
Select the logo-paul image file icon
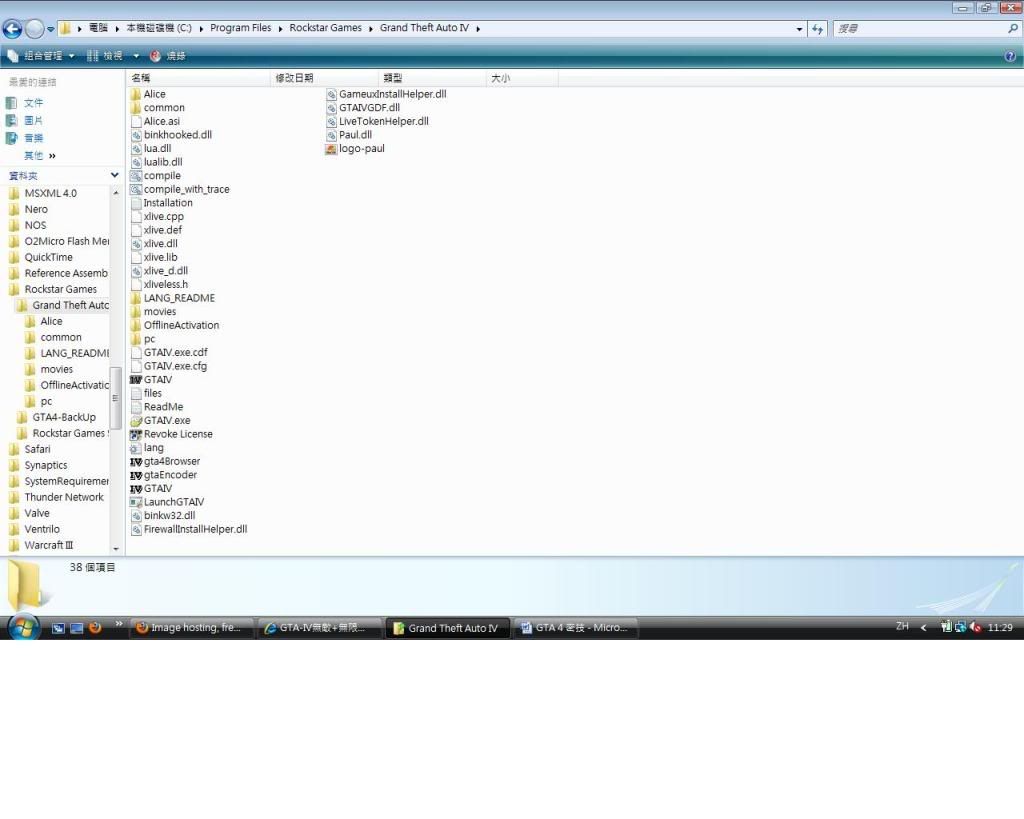tap(331, 149)
